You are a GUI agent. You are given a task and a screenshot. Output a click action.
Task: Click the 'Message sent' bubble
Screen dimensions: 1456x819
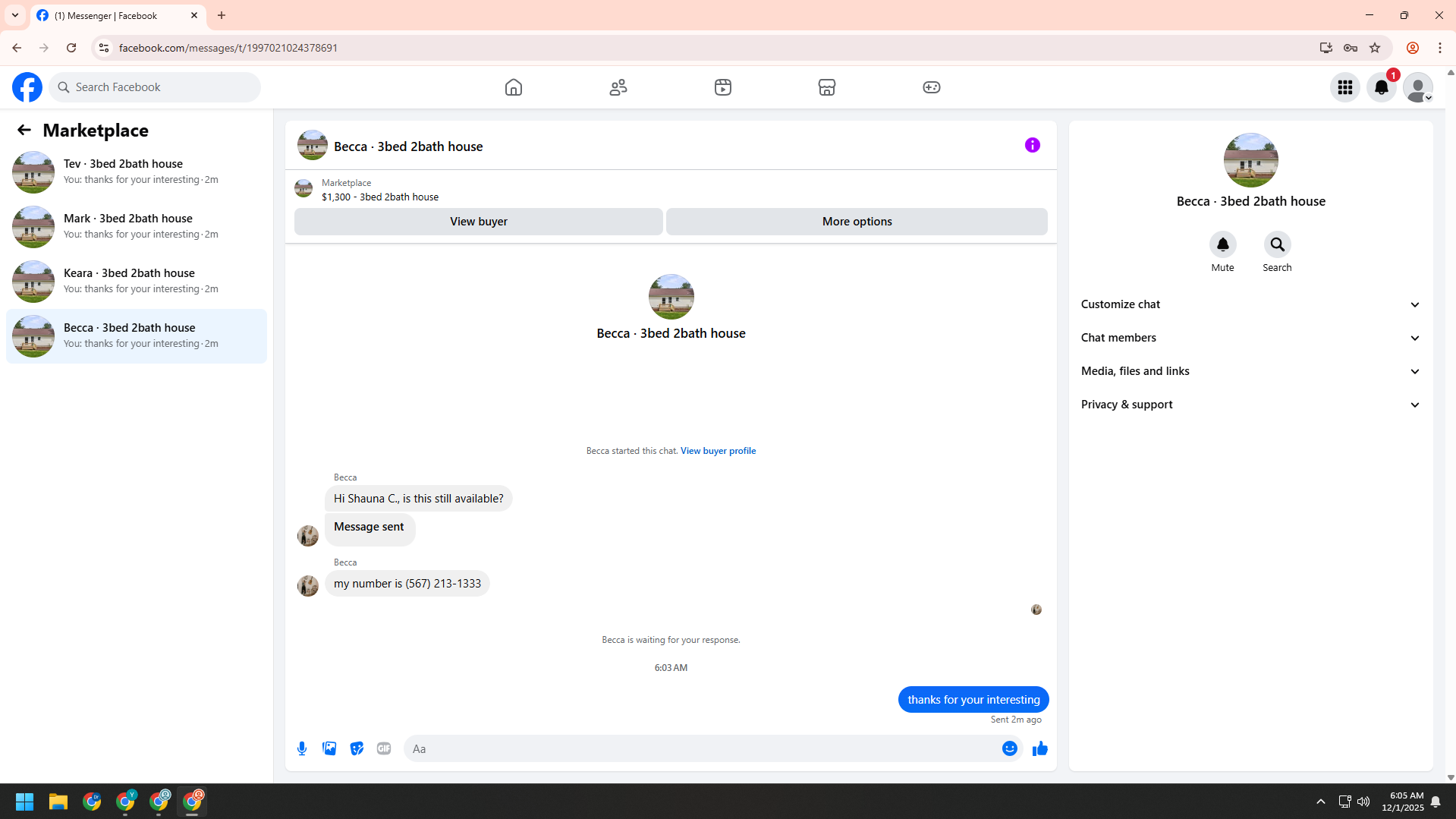(370, 529)
